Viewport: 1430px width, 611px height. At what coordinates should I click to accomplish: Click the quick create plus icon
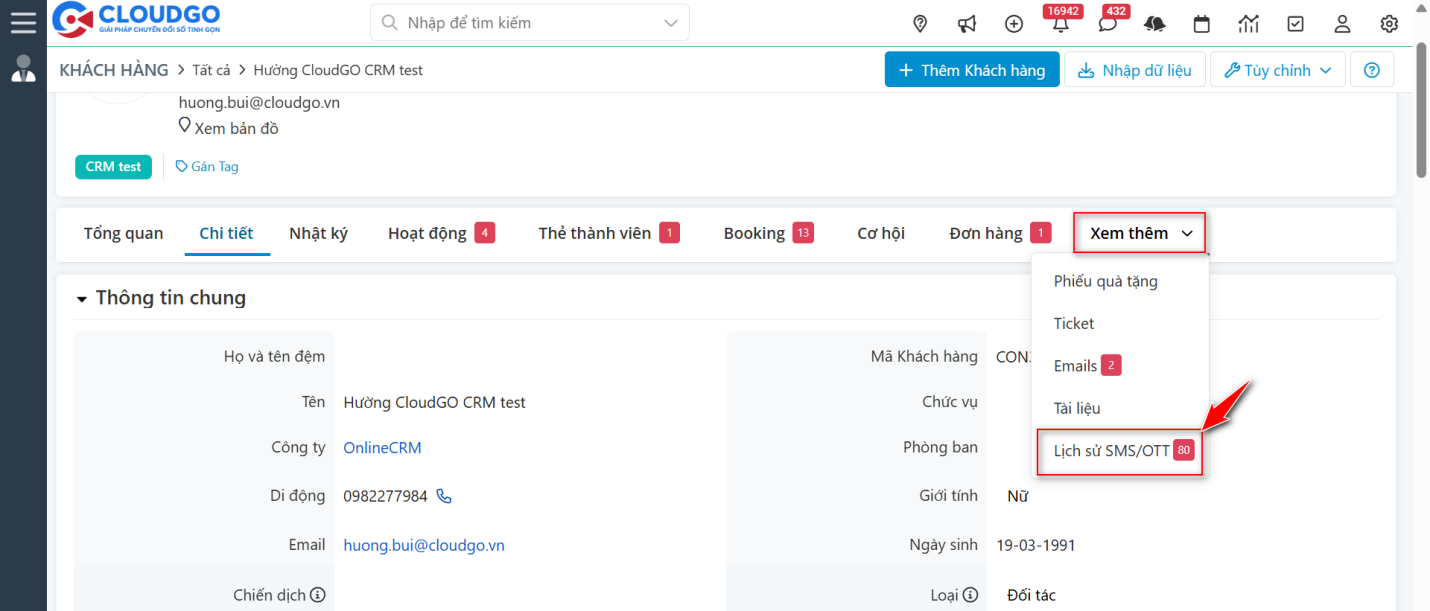click(1014, 23)
